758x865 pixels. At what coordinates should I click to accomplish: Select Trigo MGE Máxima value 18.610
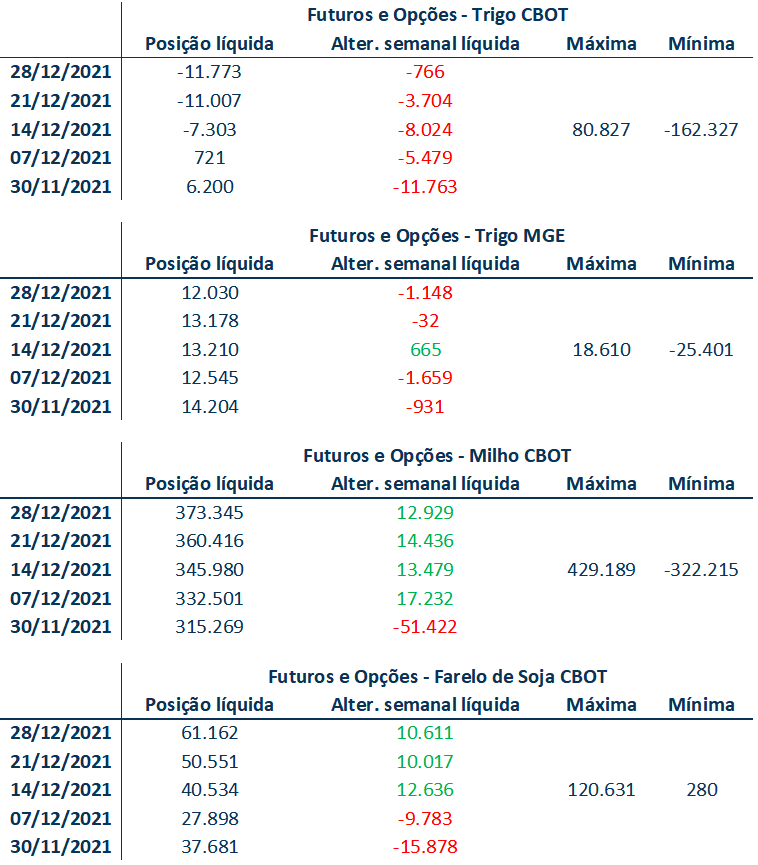point(601,350)
